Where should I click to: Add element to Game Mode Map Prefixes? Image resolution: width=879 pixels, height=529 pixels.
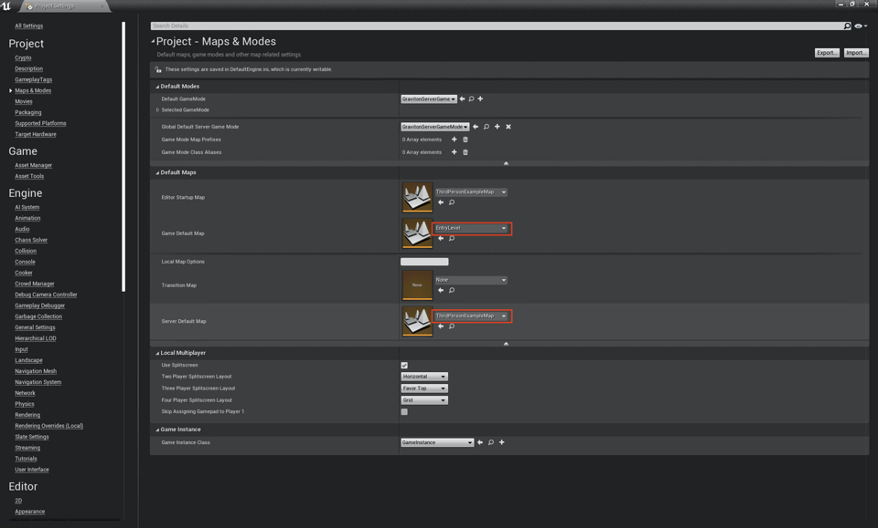[x=454, y=140]
